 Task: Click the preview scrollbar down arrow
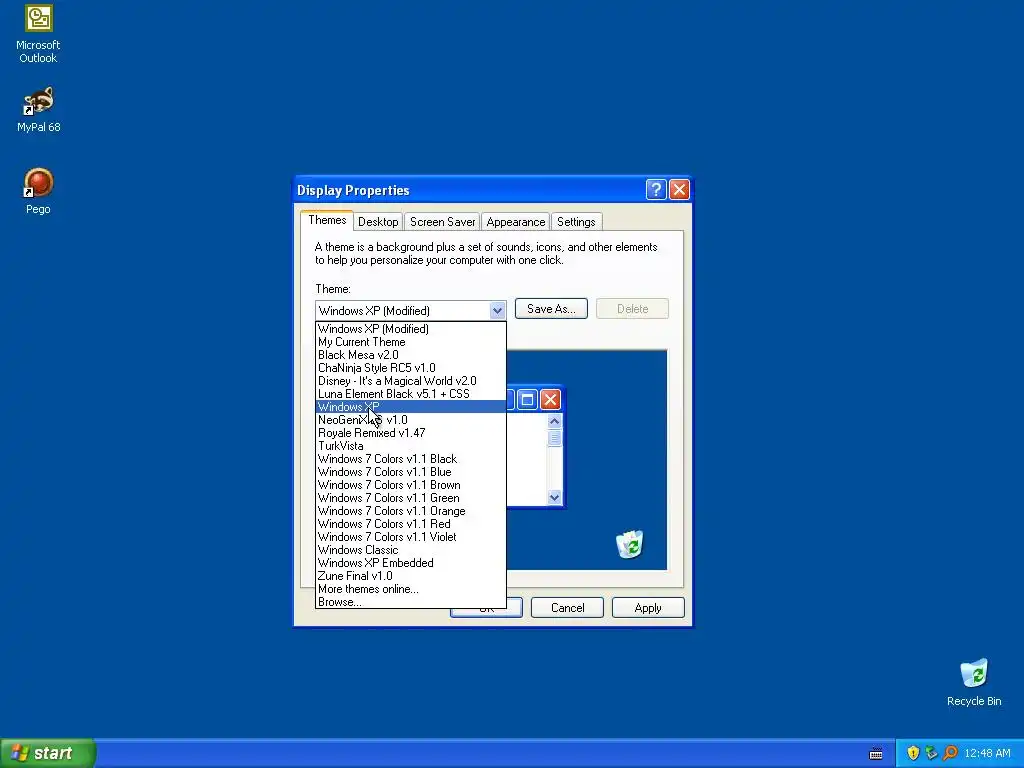[554, 498]
